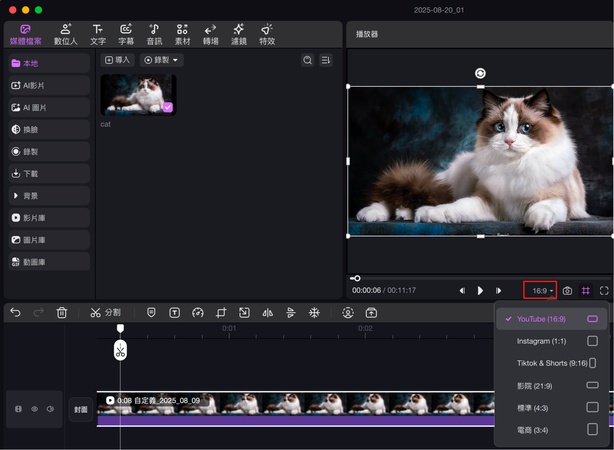Undo the last action
The image size is (614, 450).
pyautogui.click(x=15, y=313)
